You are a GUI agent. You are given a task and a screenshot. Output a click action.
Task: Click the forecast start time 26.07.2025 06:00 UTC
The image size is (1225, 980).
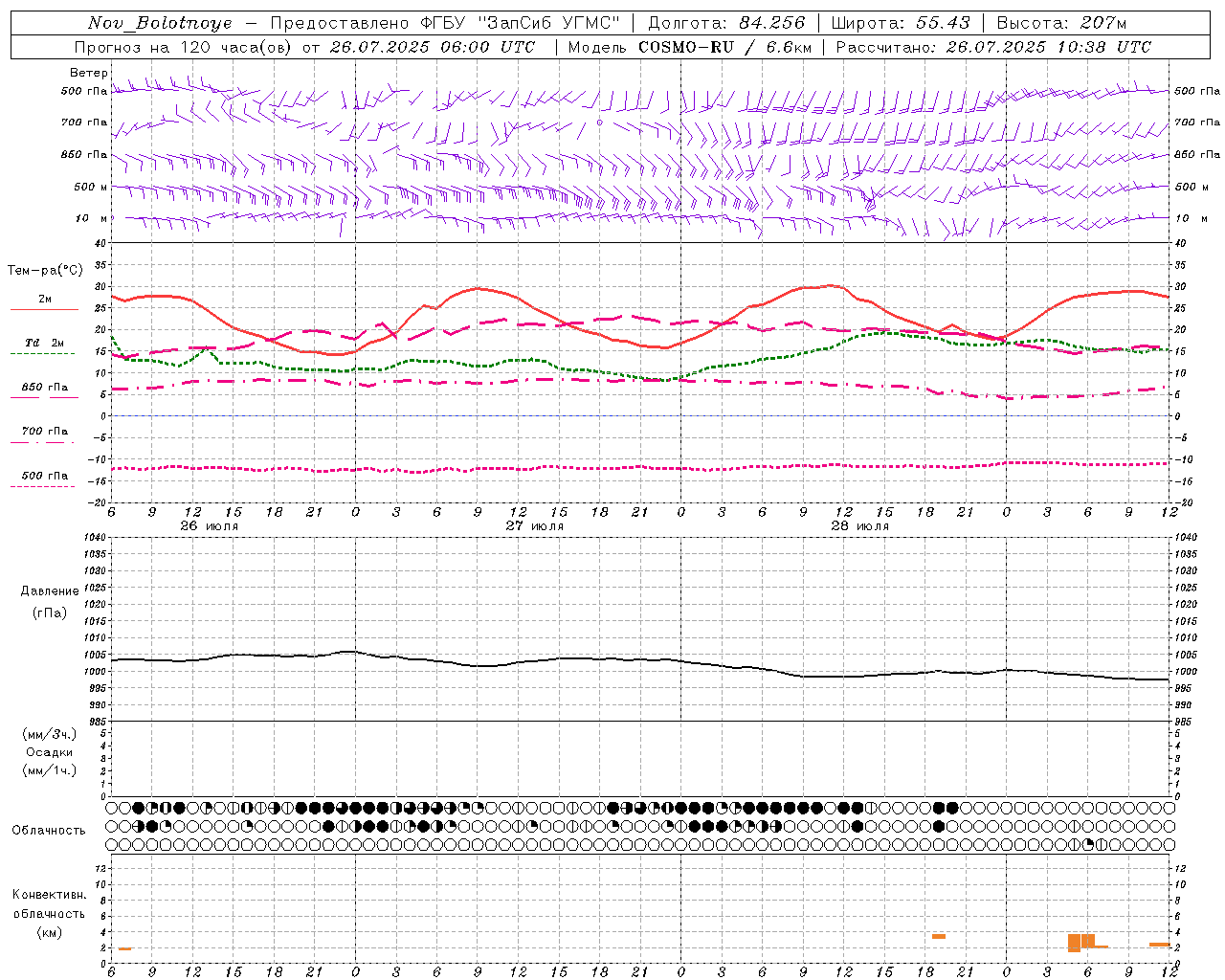(x=433, y=47)
